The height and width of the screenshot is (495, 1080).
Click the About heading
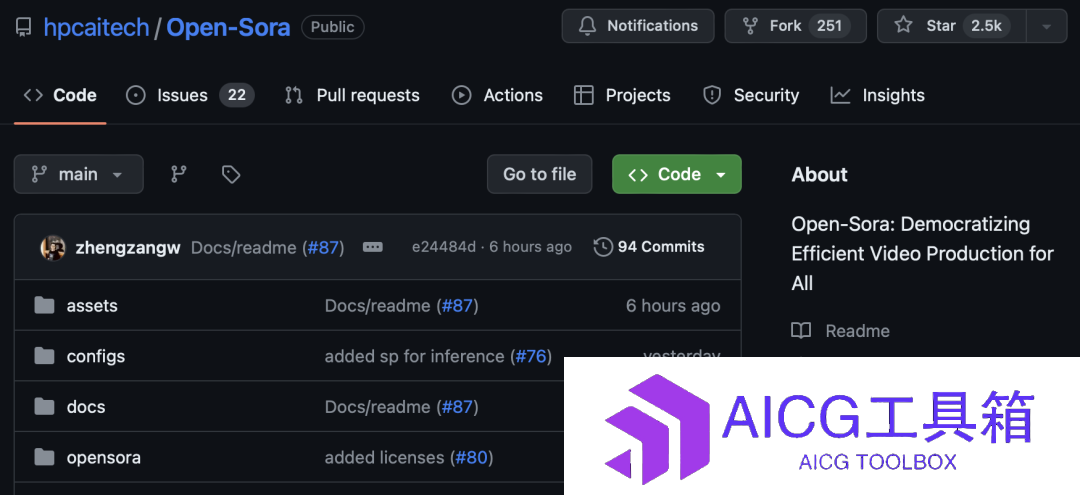pyautogui.click(x=820, y=175)
